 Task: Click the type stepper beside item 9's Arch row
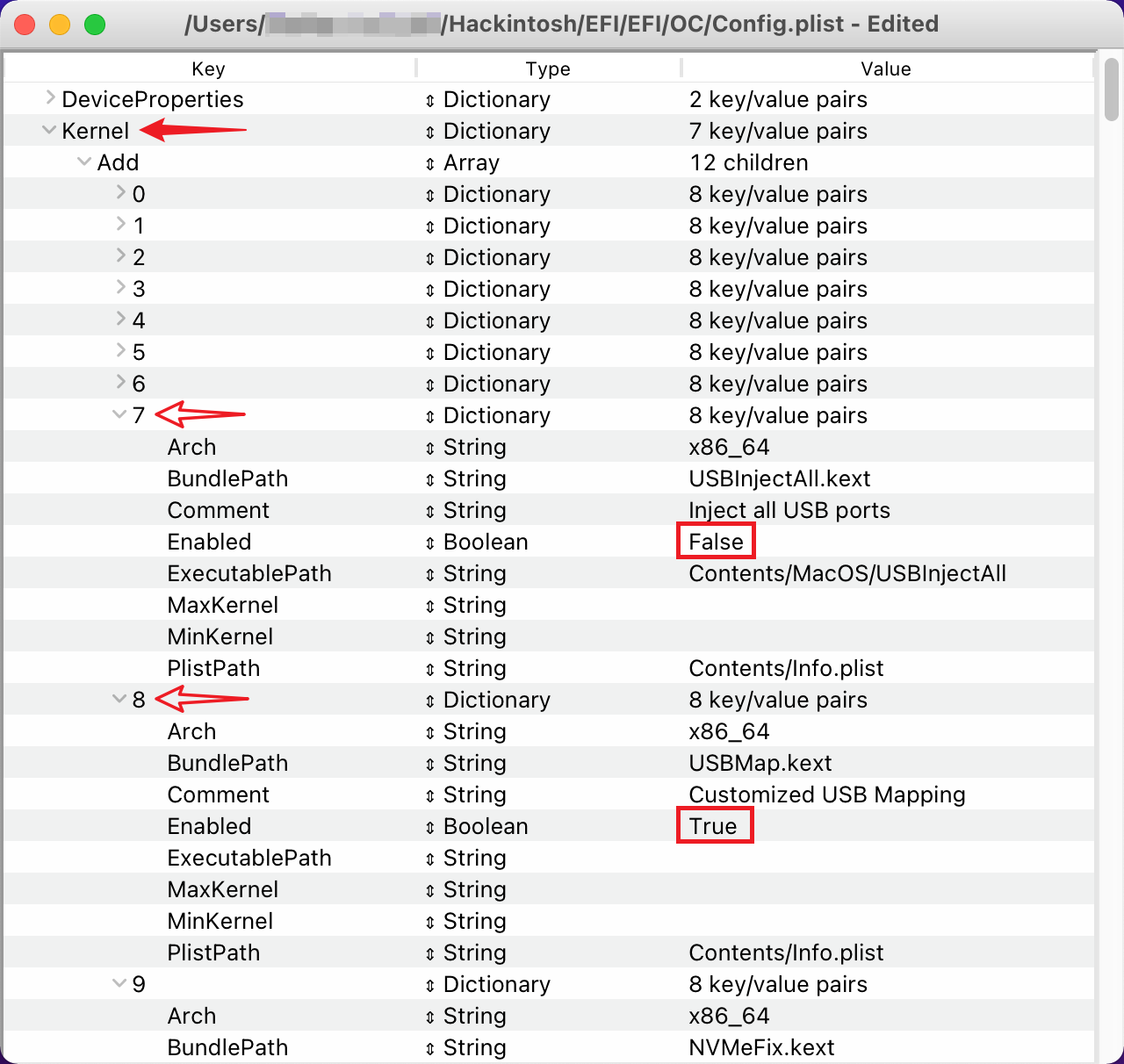430,1016
